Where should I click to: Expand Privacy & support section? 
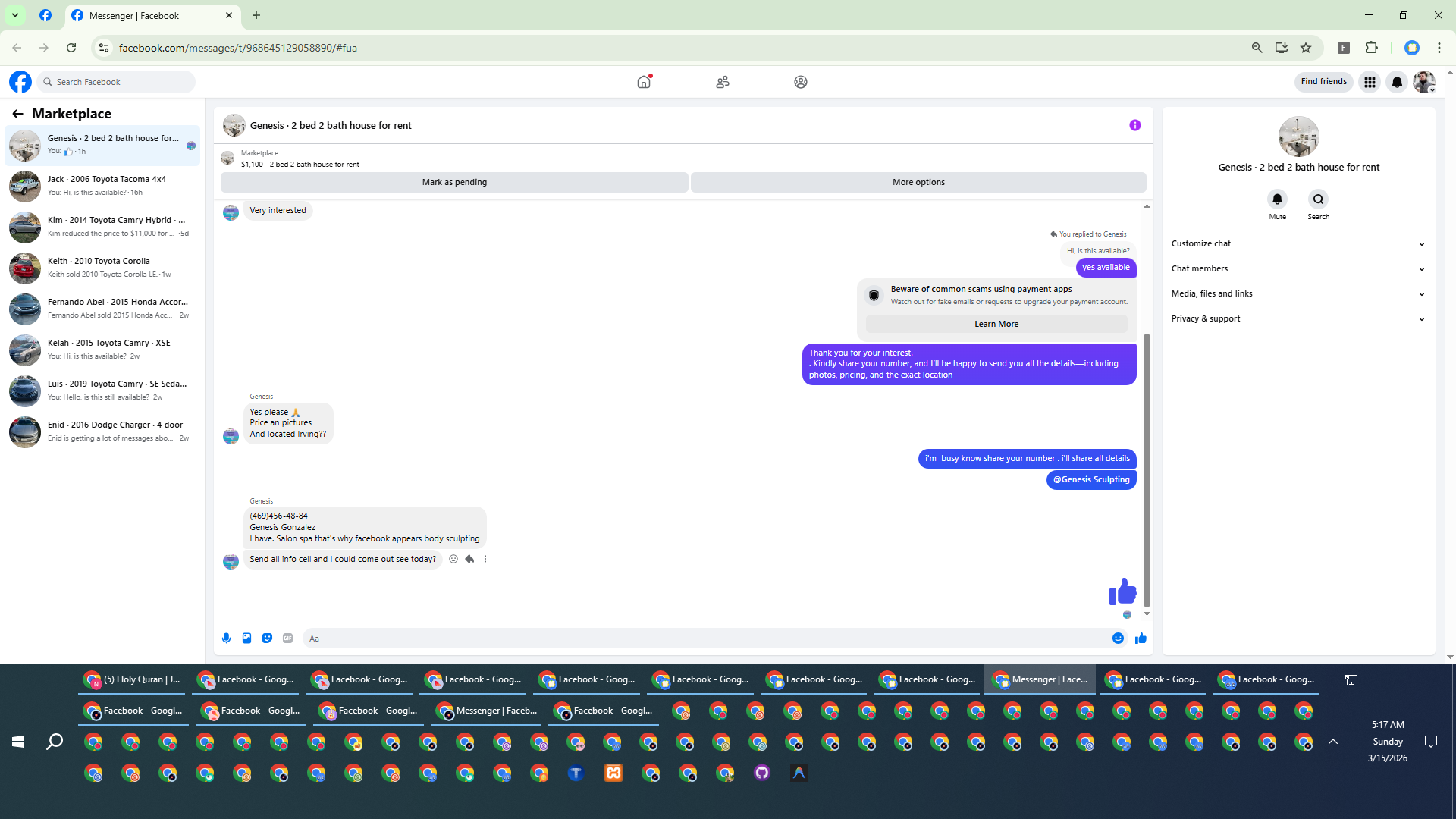(x=1298, y=319)
